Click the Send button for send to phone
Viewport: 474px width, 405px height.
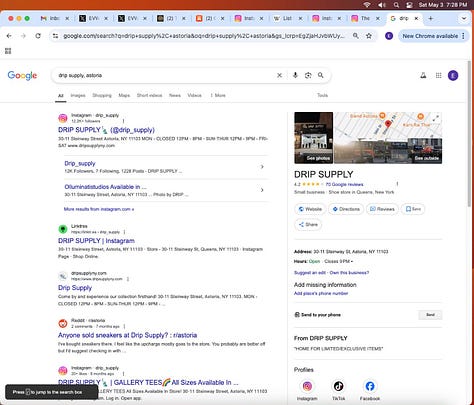tap(430, 315)
